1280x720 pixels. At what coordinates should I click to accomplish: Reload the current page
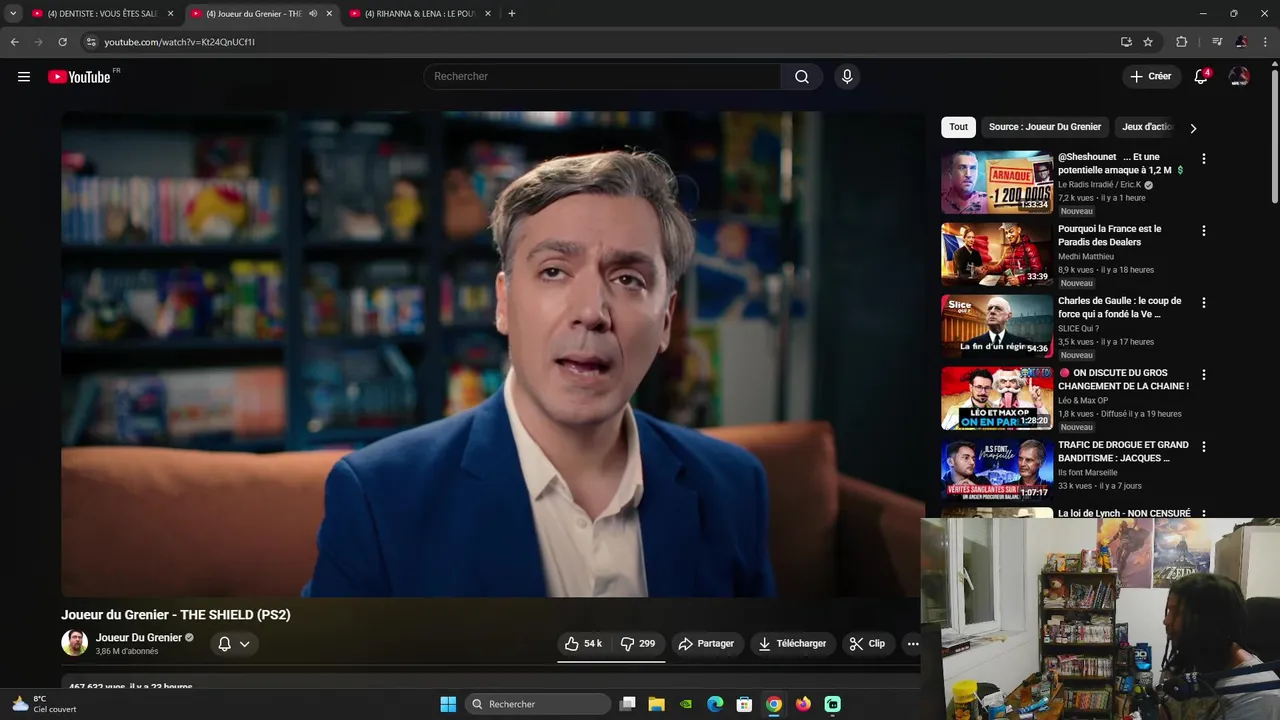62,42
